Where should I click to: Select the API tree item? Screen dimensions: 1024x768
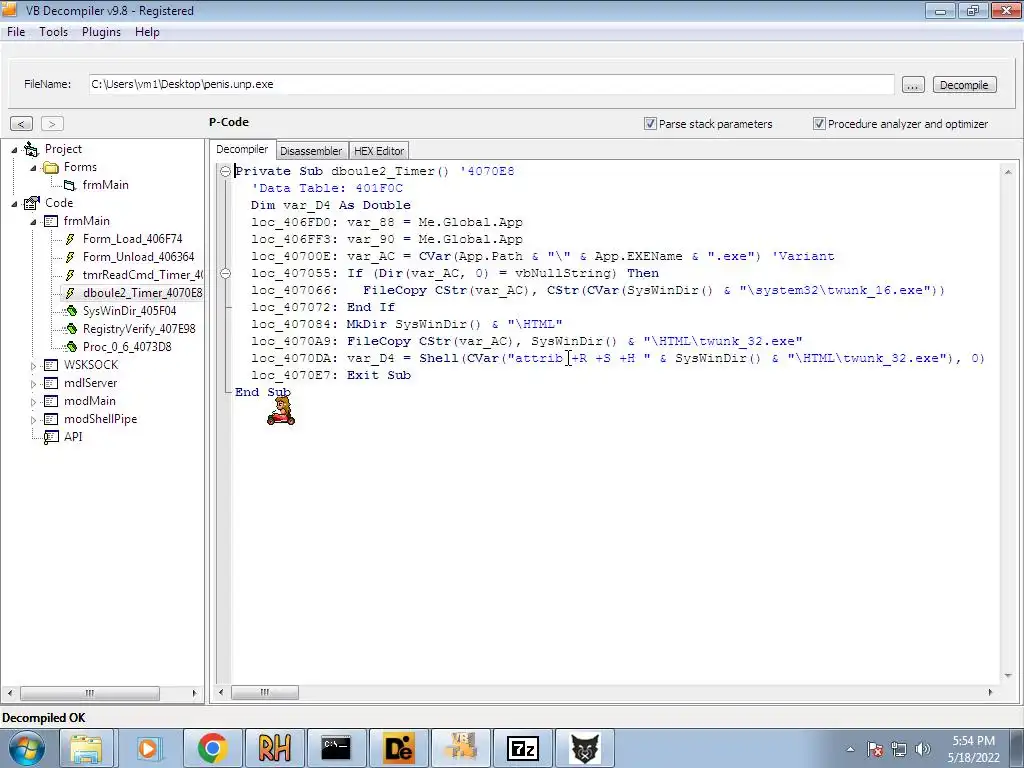tap(72, 437)
